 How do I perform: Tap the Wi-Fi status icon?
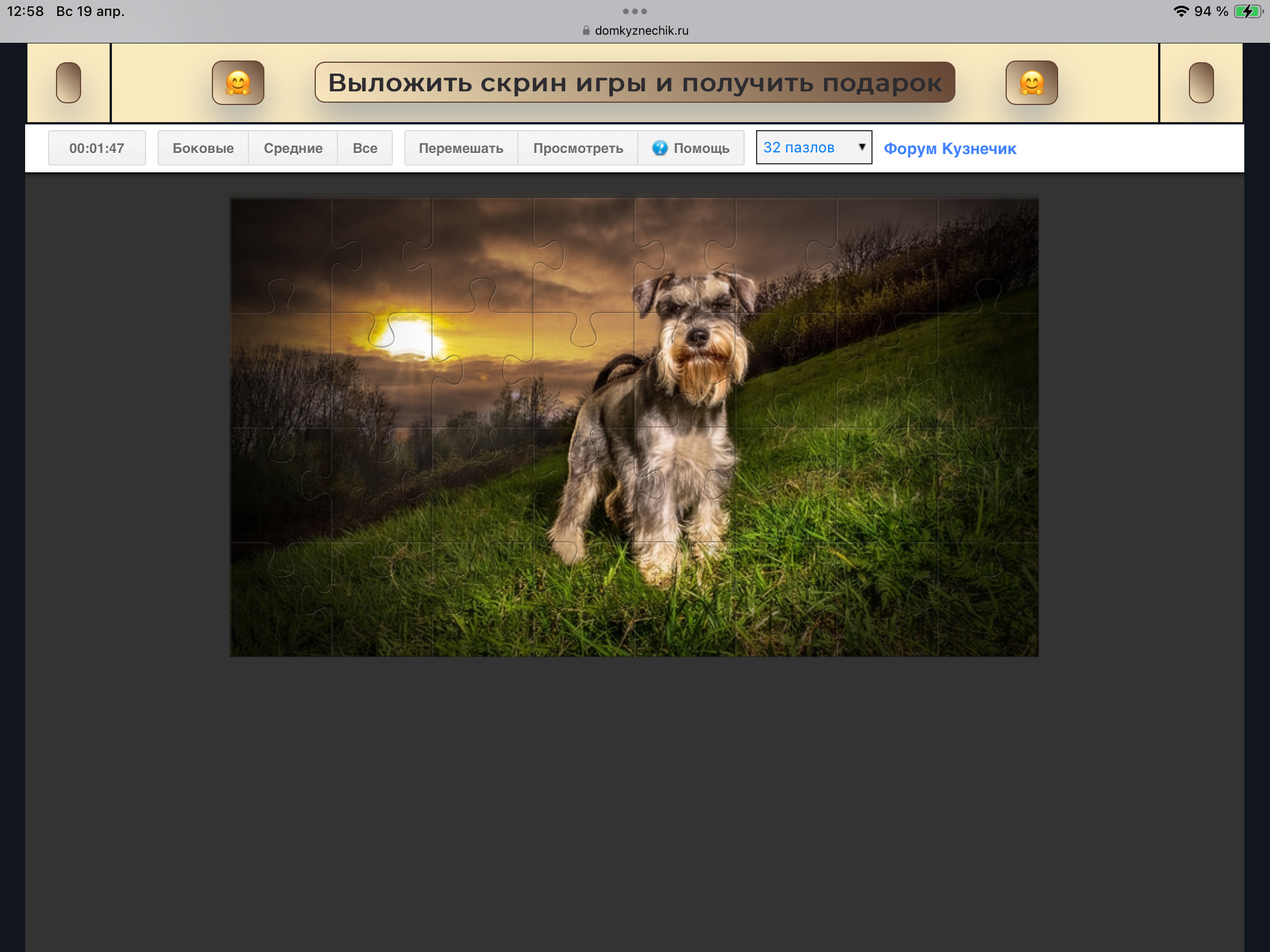(1180, 11)
